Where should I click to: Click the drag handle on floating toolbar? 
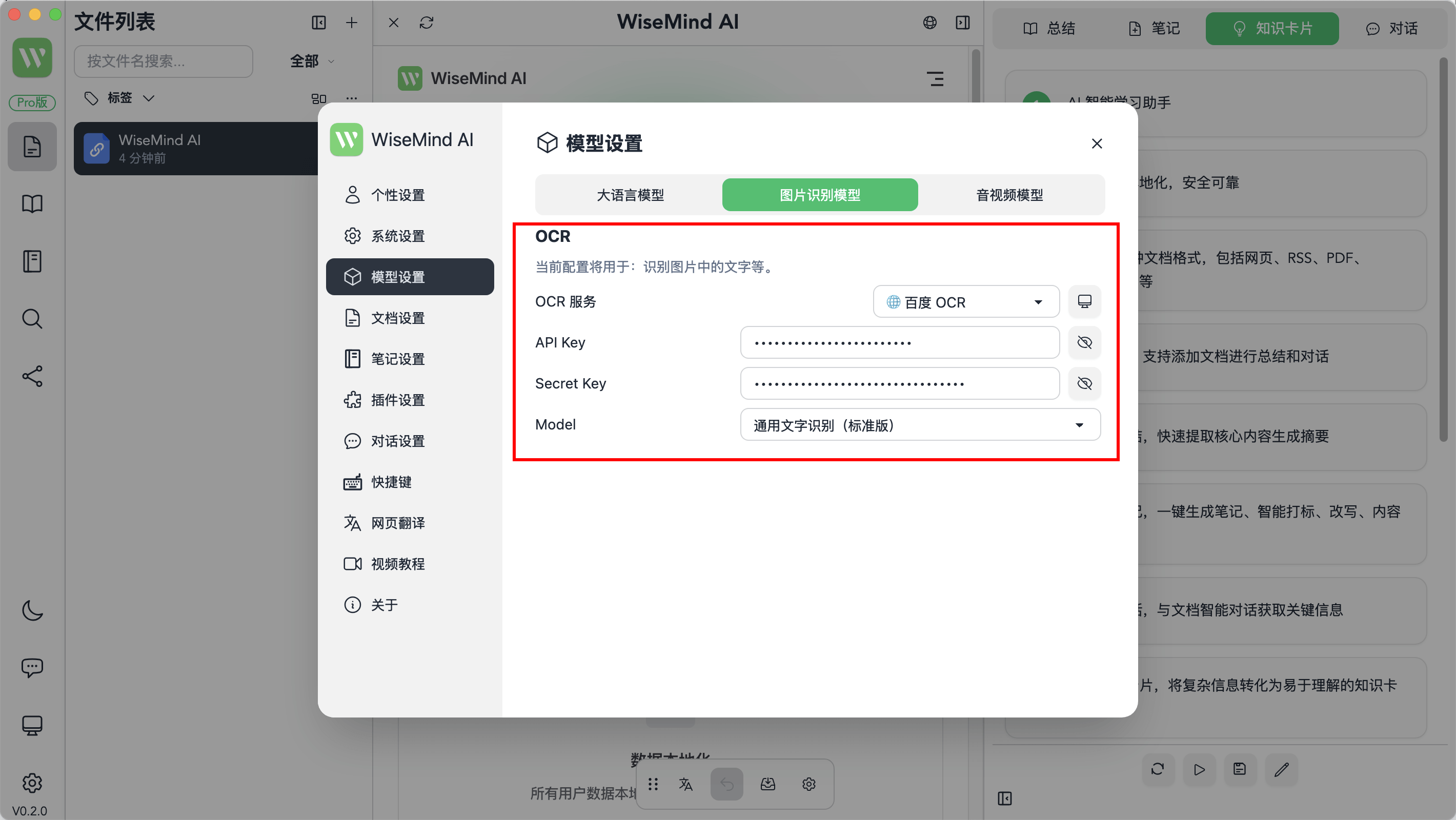pyautogui.click(x=653, y=785)
